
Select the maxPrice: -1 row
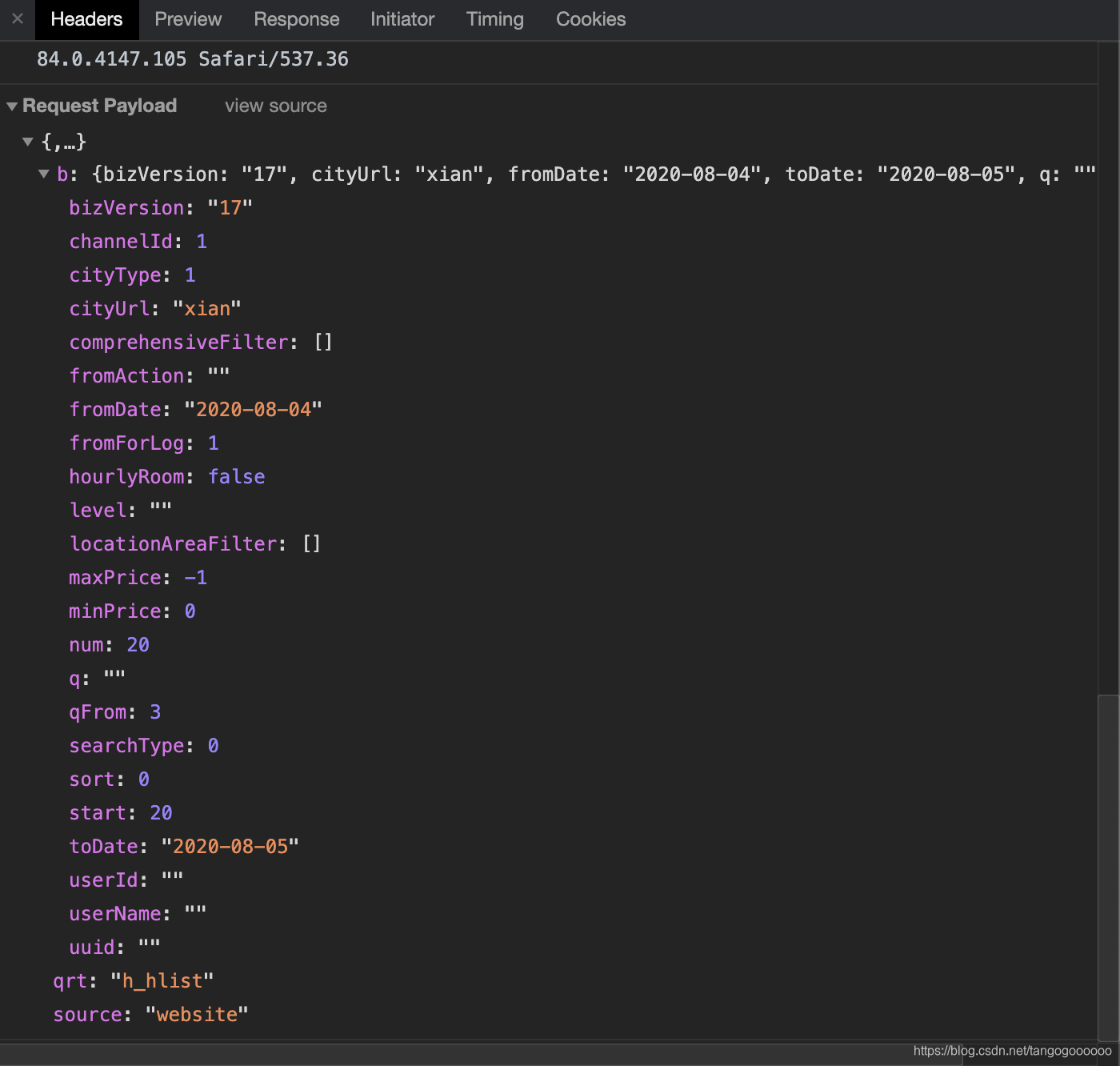(138, 578)
